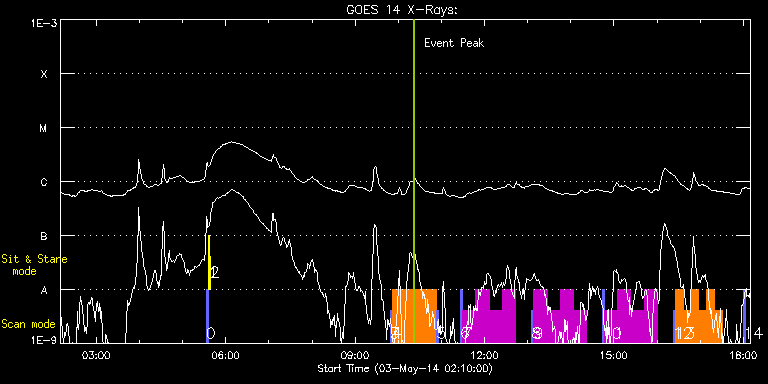768x384 pixels.
Task: Click the "15:00" time axis label
Action: [615, 356]
